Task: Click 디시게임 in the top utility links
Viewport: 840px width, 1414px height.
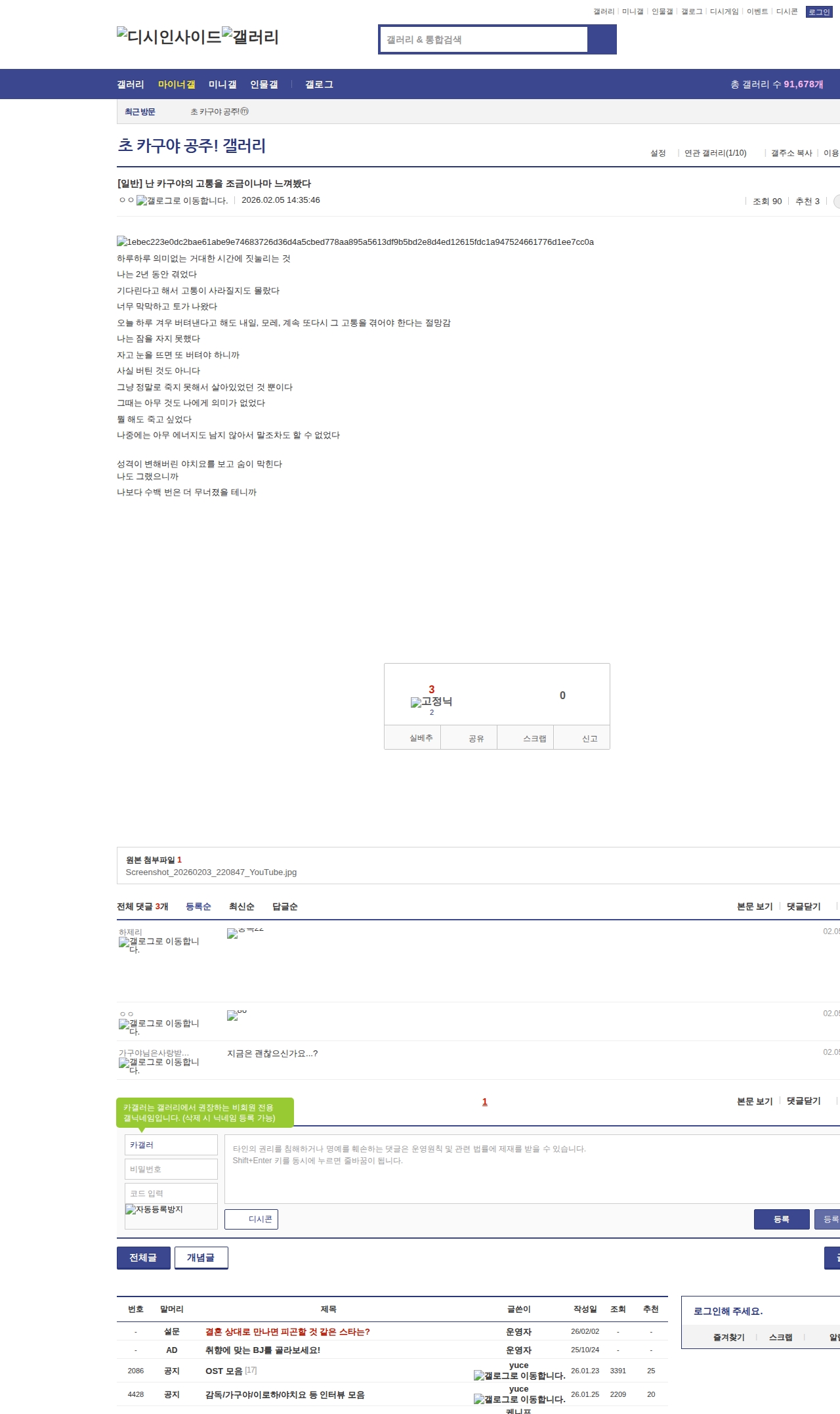Action: point(724,12)
